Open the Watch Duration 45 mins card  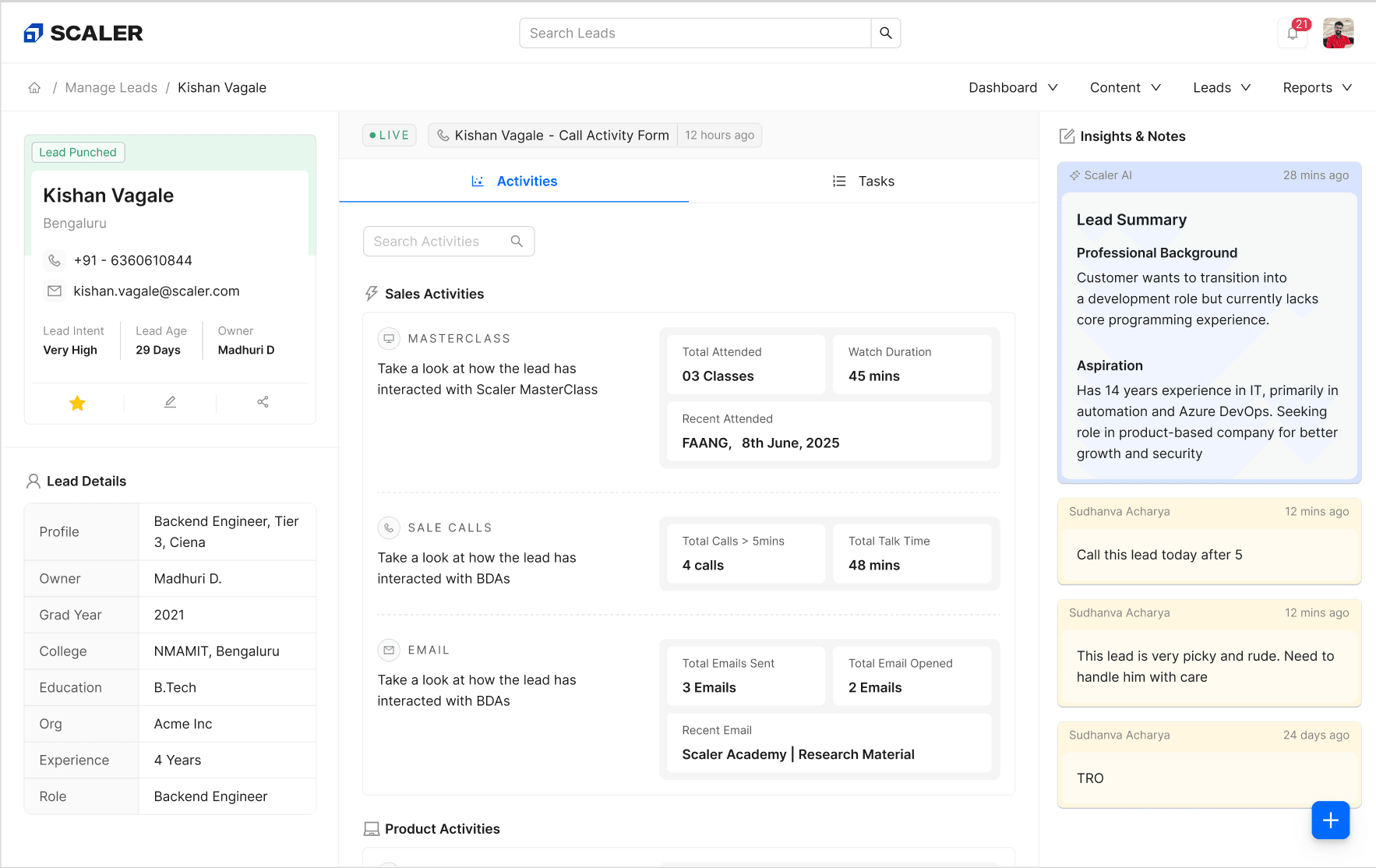tap(912, 364)
